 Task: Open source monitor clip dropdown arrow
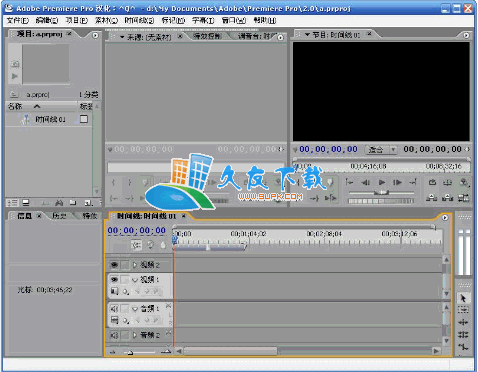[122, 37]
